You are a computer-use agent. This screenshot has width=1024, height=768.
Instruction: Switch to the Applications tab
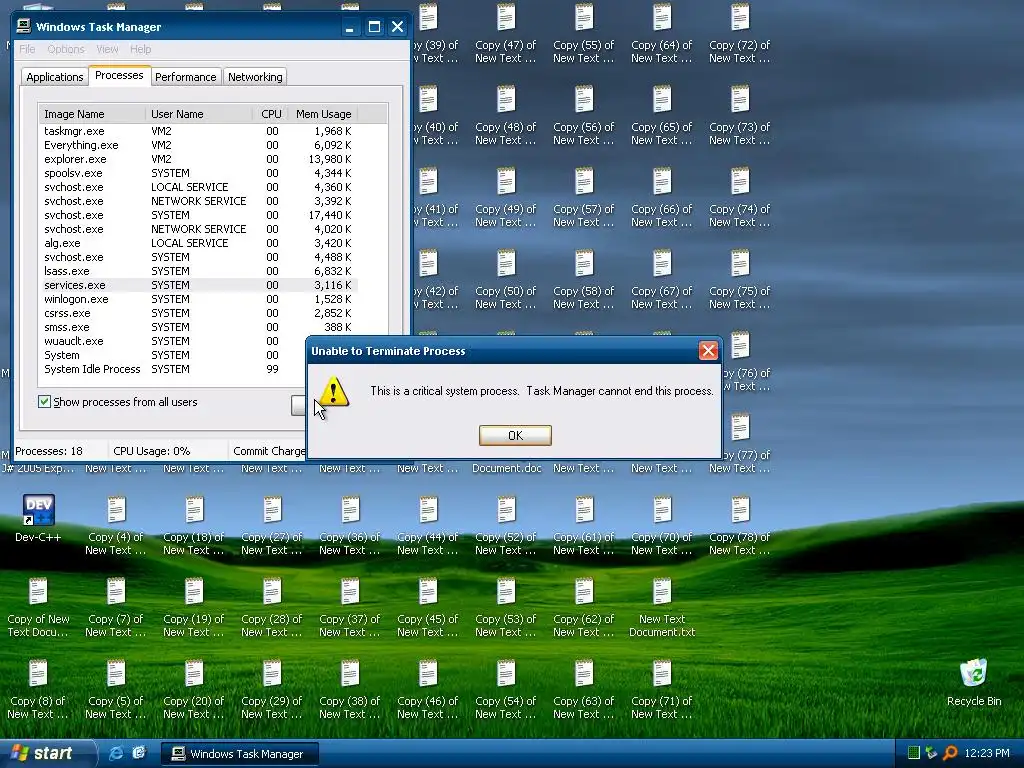[x=55, y=77]
